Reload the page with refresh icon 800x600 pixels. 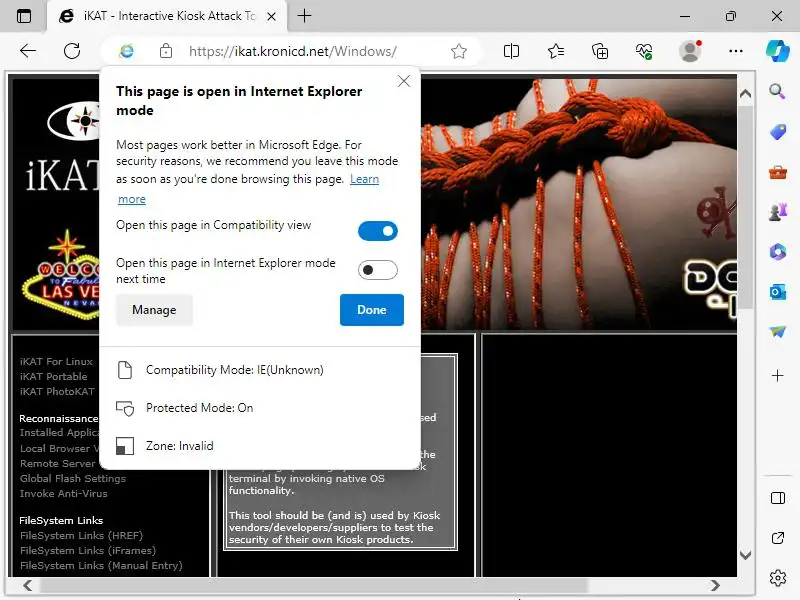coord(72,51)
